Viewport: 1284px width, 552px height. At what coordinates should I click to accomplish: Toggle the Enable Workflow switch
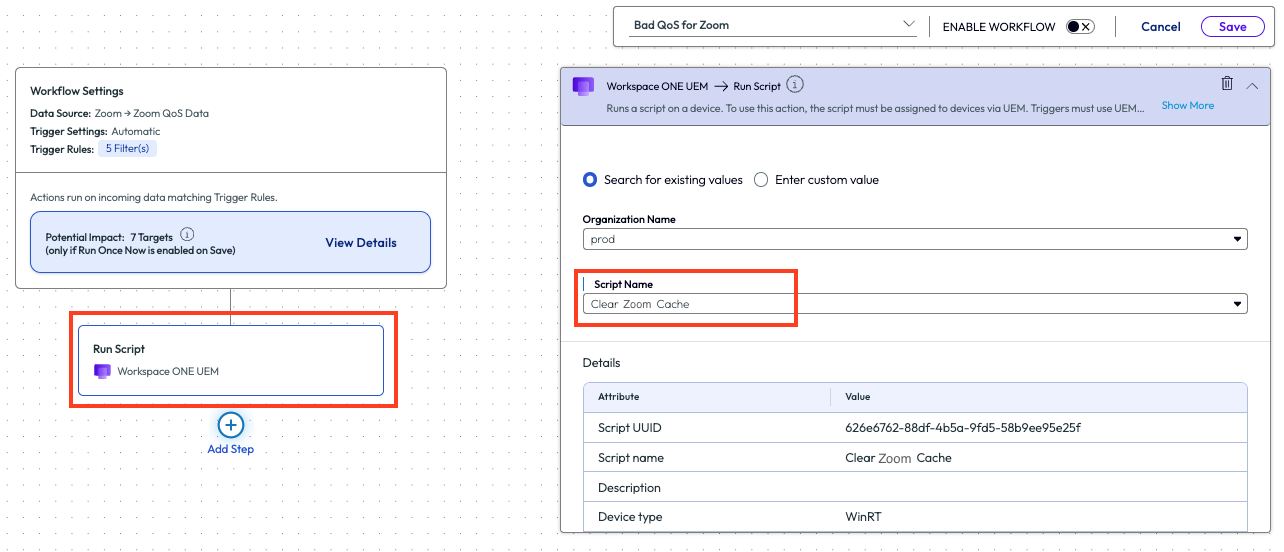(1079, 27)
